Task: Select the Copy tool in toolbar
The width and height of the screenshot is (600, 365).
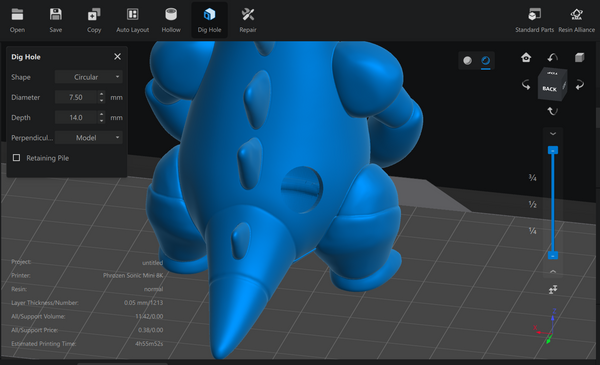Action: coord(94,20)
